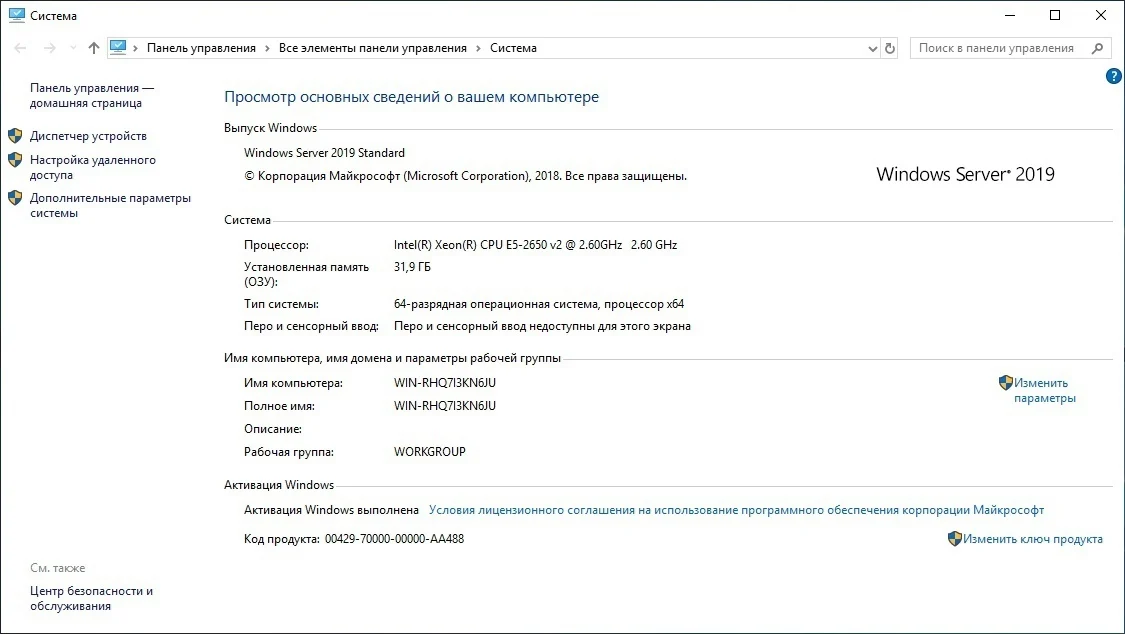Screen dimensions: 1125x634
Task: Close the 'Система' window
Action: 1101,15
